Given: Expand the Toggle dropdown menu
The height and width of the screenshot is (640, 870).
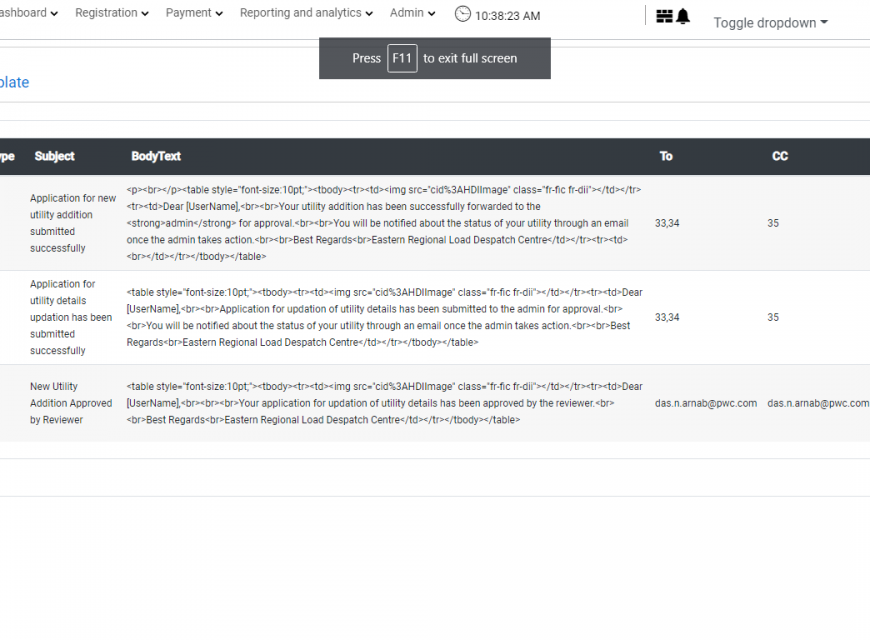Looking at the screenshot, I should coord(770,23).
